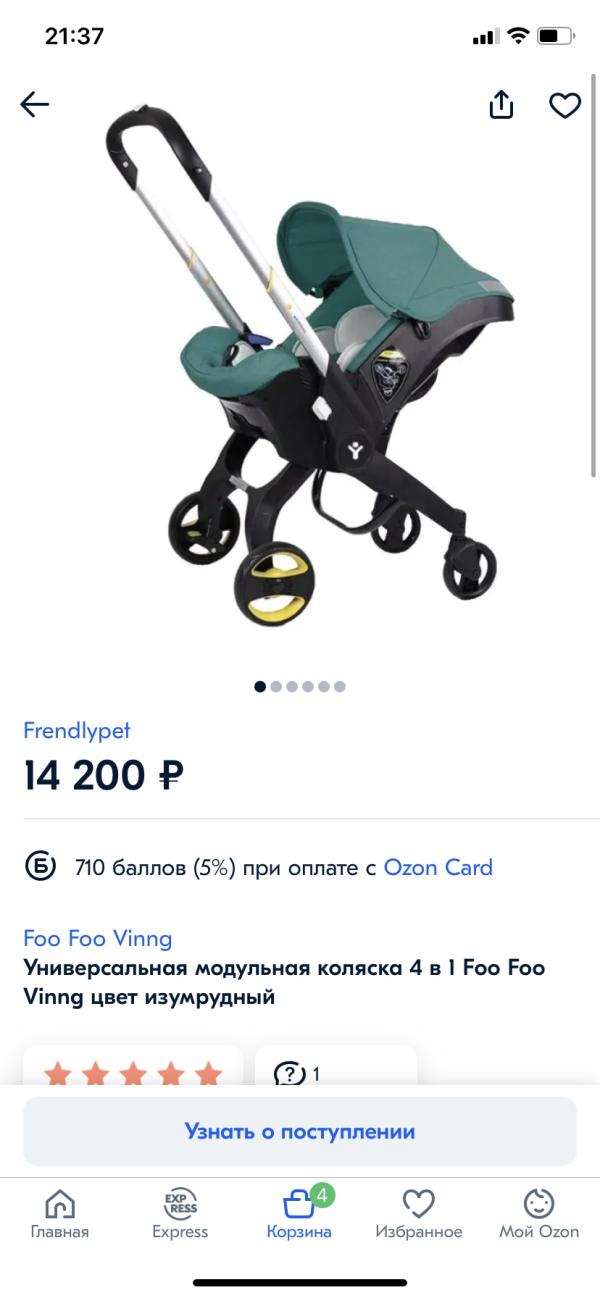600x1297 pixels.
Task: Click the Узнать о поступлении button
Action: (x=300, y=1131)
